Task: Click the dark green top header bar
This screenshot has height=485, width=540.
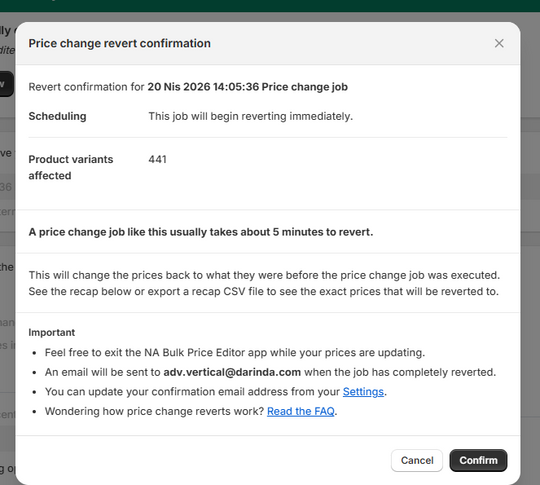Action: pyautogui.click(x=270, y=6)
